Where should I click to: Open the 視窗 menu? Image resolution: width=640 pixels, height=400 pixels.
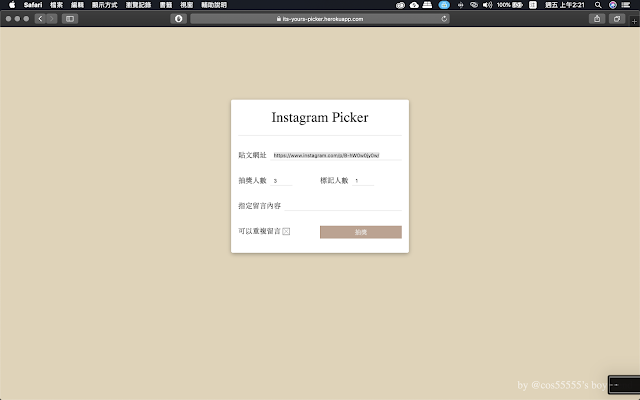click(187, 5)
